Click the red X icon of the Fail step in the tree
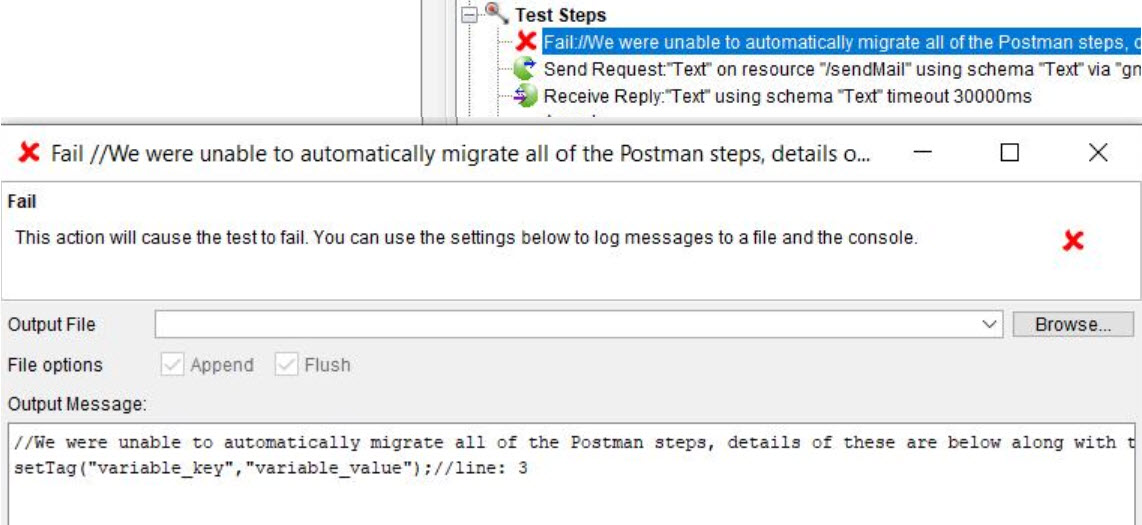This screenshot has width=1142, height=525. pos(526,42)
